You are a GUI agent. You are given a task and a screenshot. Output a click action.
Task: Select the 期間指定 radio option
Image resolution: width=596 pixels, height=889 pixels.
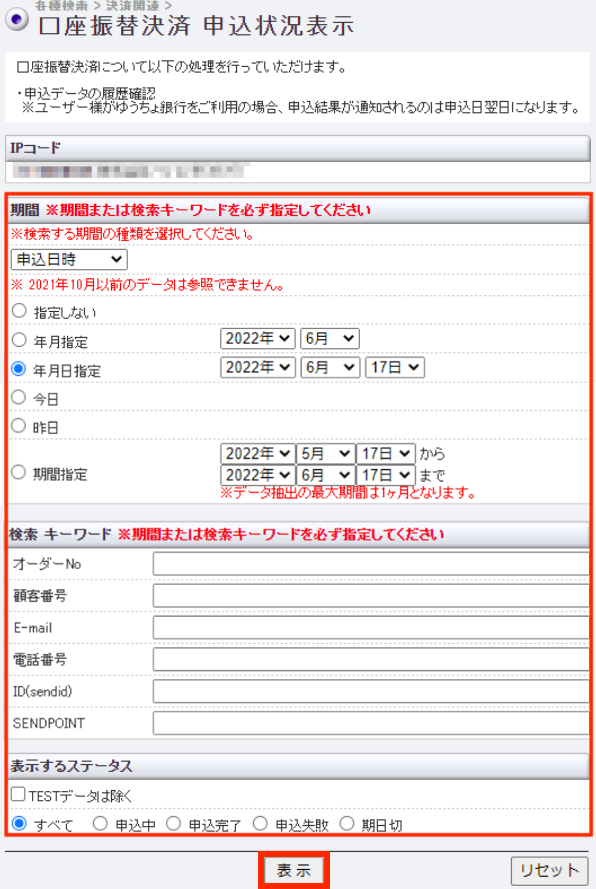(x=19, y=472)
